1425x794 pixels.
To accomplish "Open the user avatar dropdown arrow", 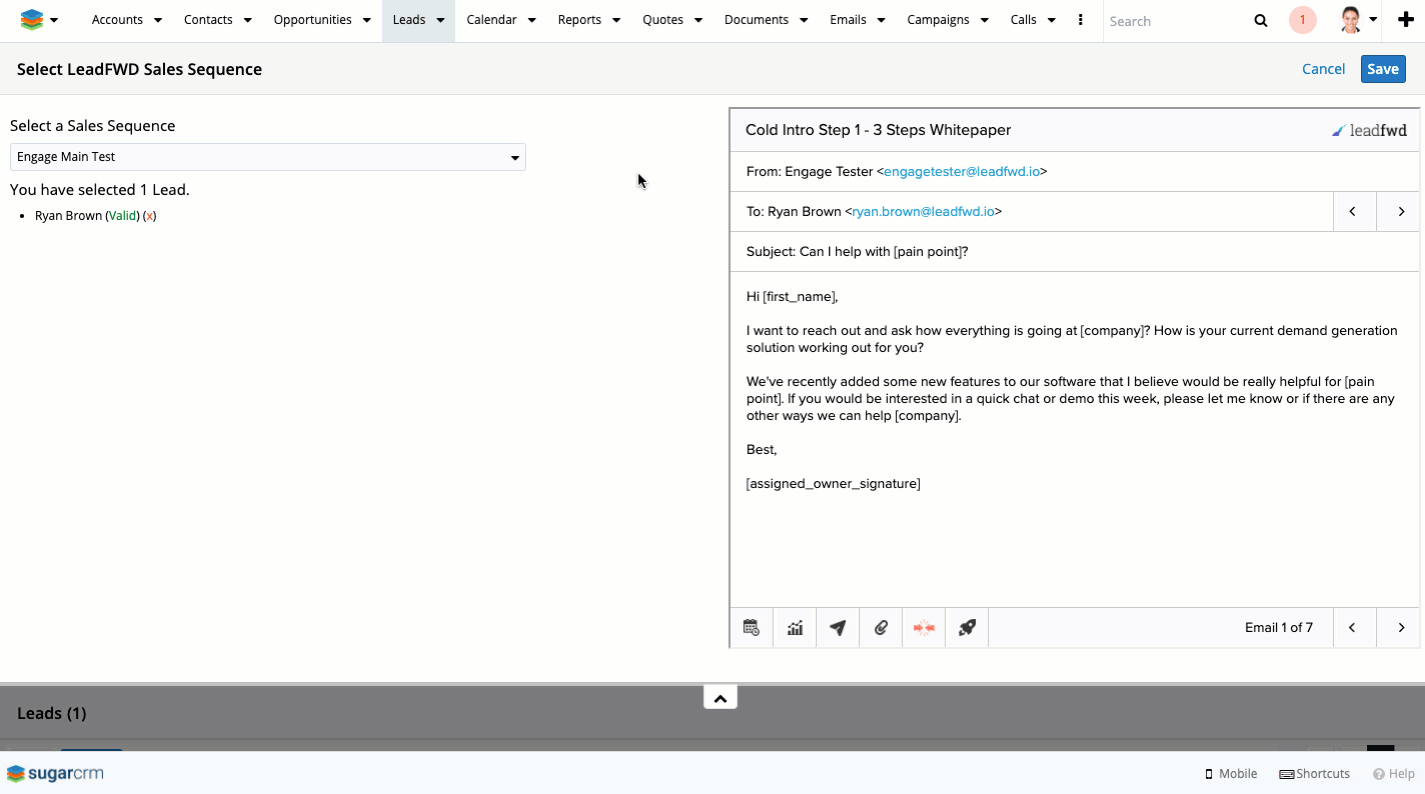I will (x=1373, y=20).
